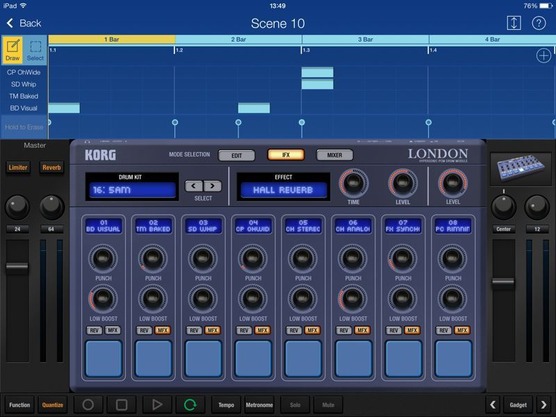The height and width of the screenshot is (417, 556).
Task: Toggle the master Reverb
Action: pos(52,167)
